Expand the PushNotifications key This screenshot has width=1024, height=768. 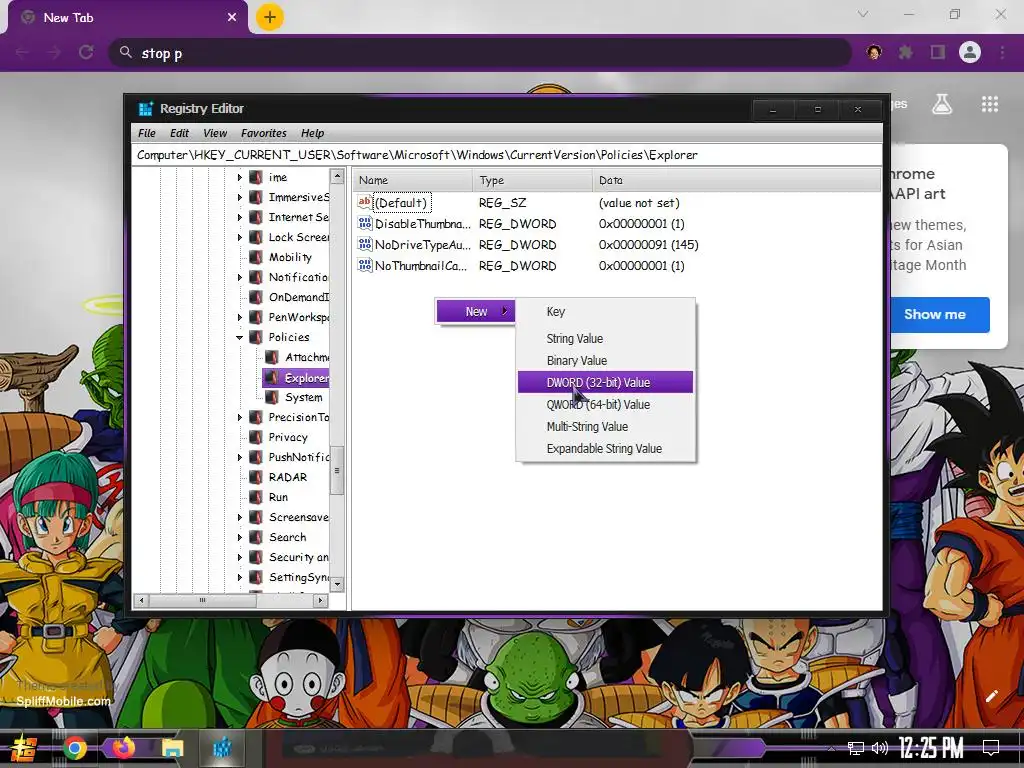240,458
